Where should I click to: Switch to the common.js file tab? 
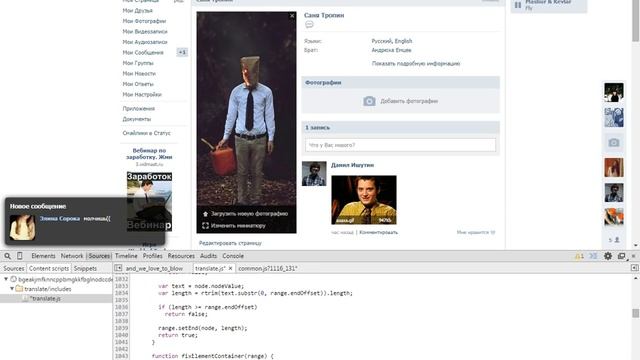coord(268,268)
